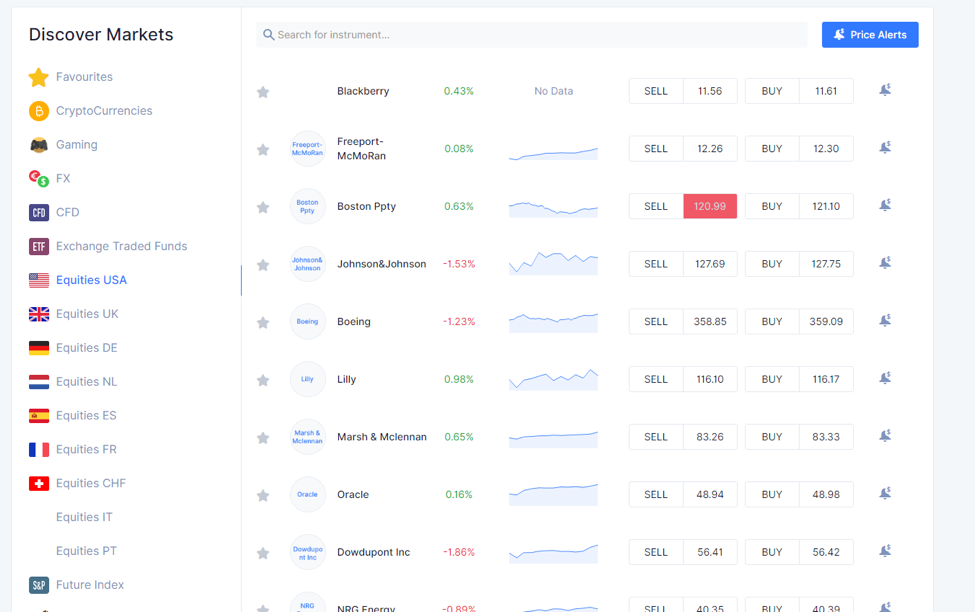Set price alert bell for Lilly

point(885,378)
